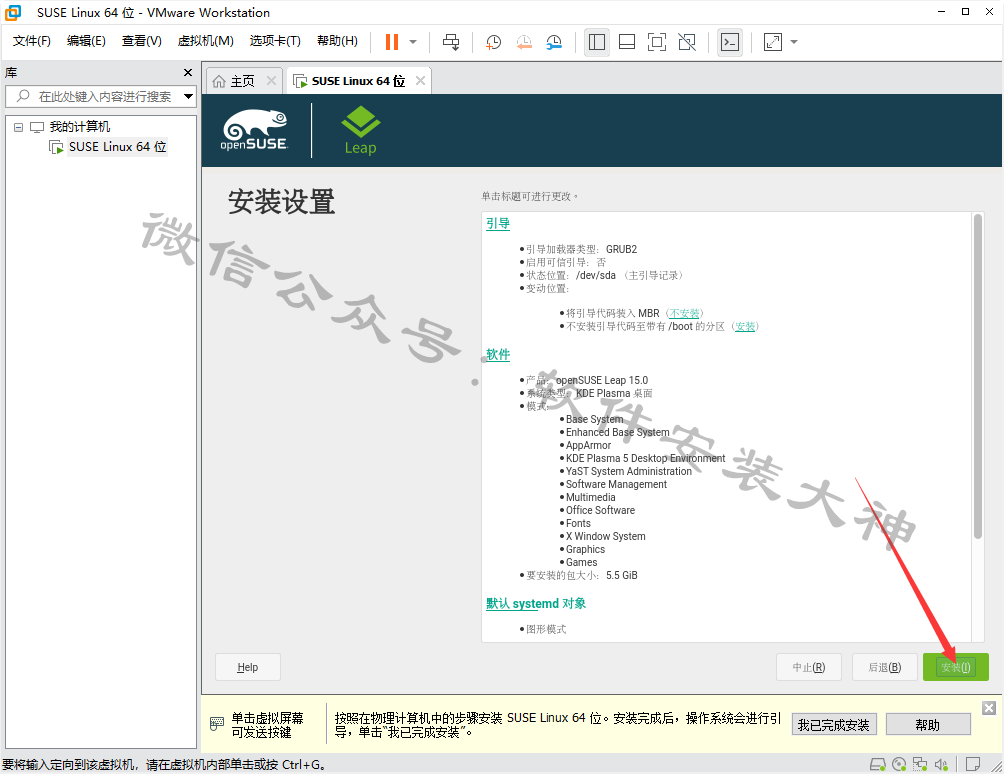Click the 不安装 link for MBR boot code
The width and height of the screenshot is (1004, 774).
pos(684,313)
